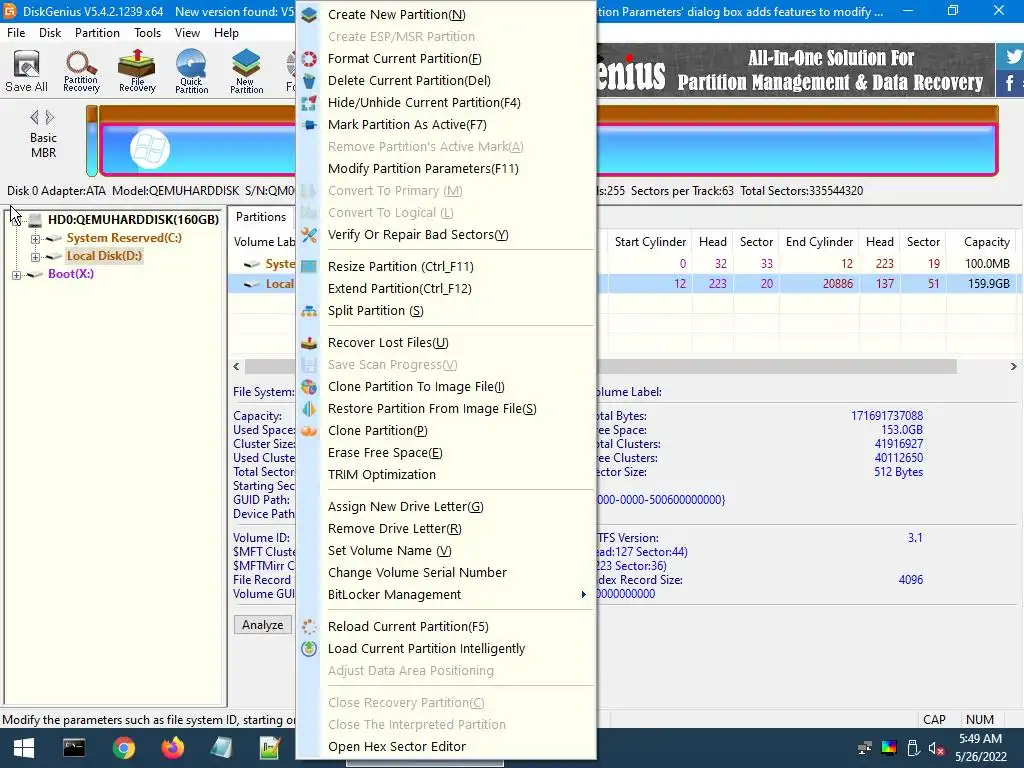Click the network tray icon
This screenshot has width=1024, height=768.
(x=865, y=748)
